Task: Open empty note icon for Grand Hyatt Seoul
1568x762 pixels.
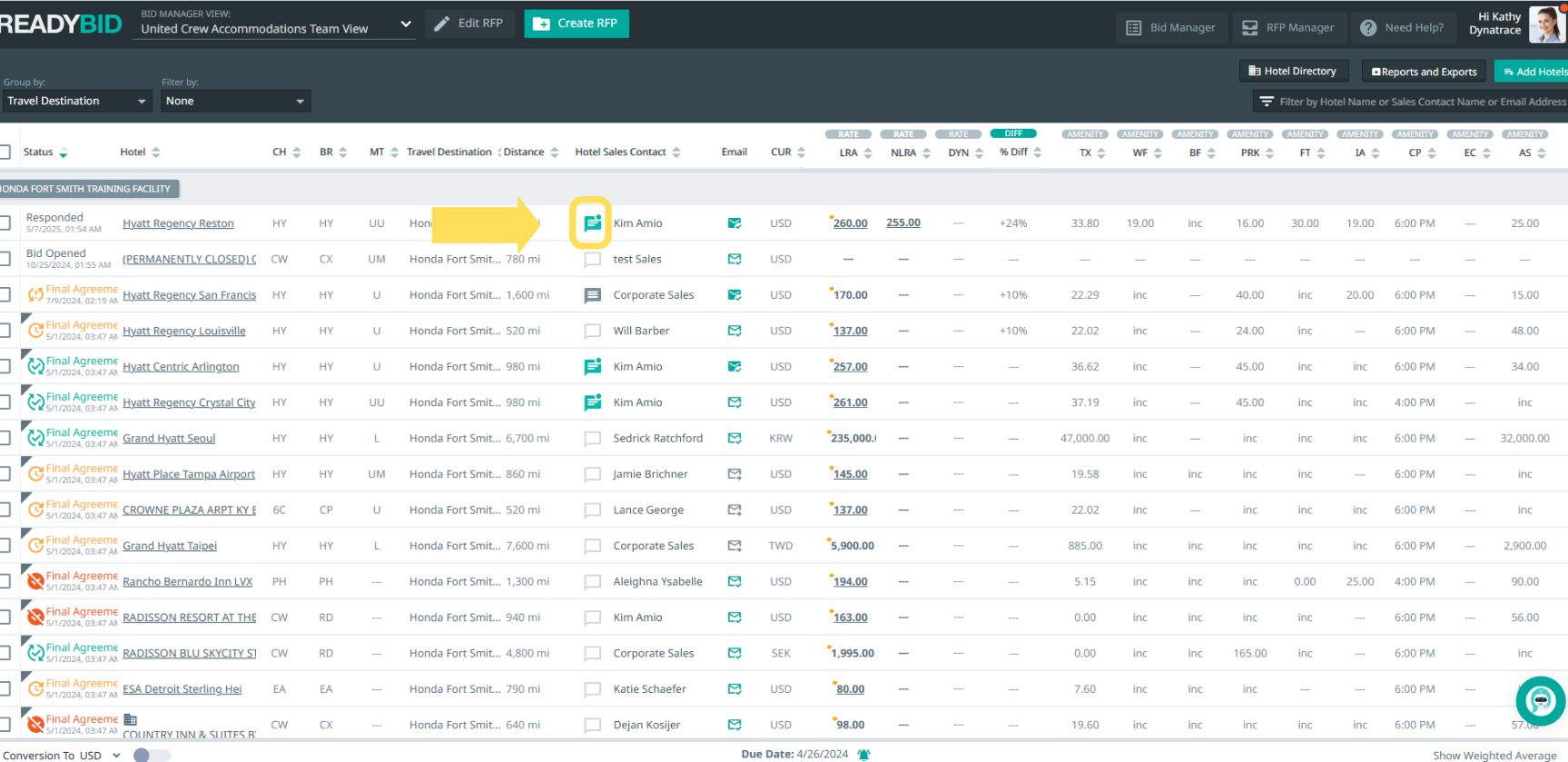Action: point(592,439)
